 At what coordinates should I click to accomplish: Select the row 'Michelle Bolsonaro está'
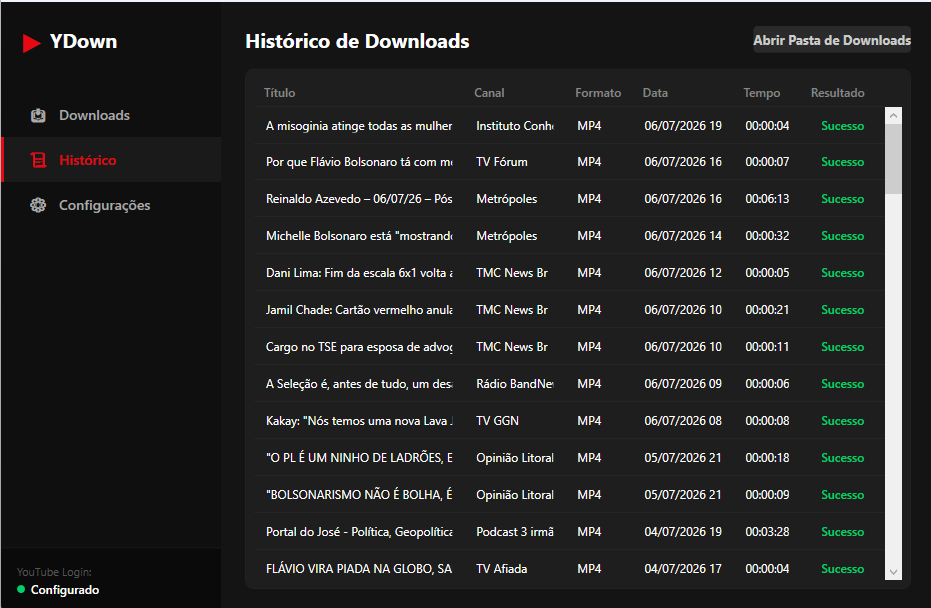coord(569,236)
